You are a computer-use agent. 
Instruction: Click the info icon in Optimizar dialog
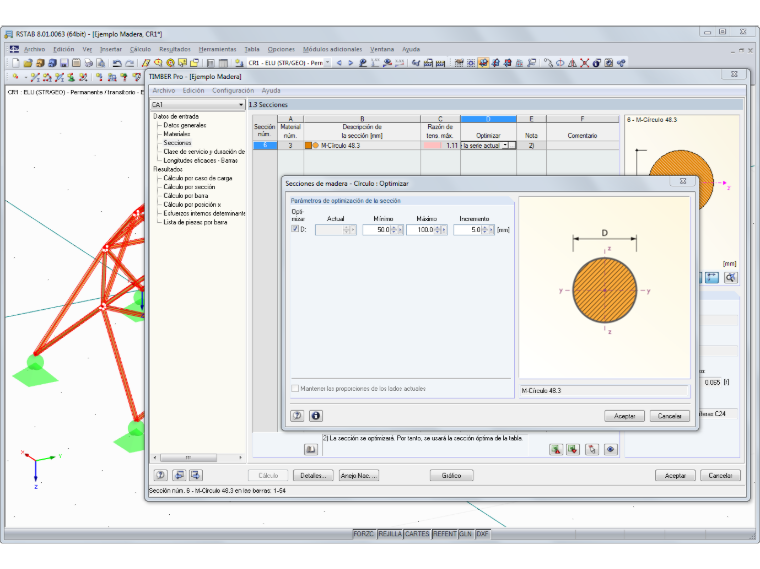(x=316, y=416)
